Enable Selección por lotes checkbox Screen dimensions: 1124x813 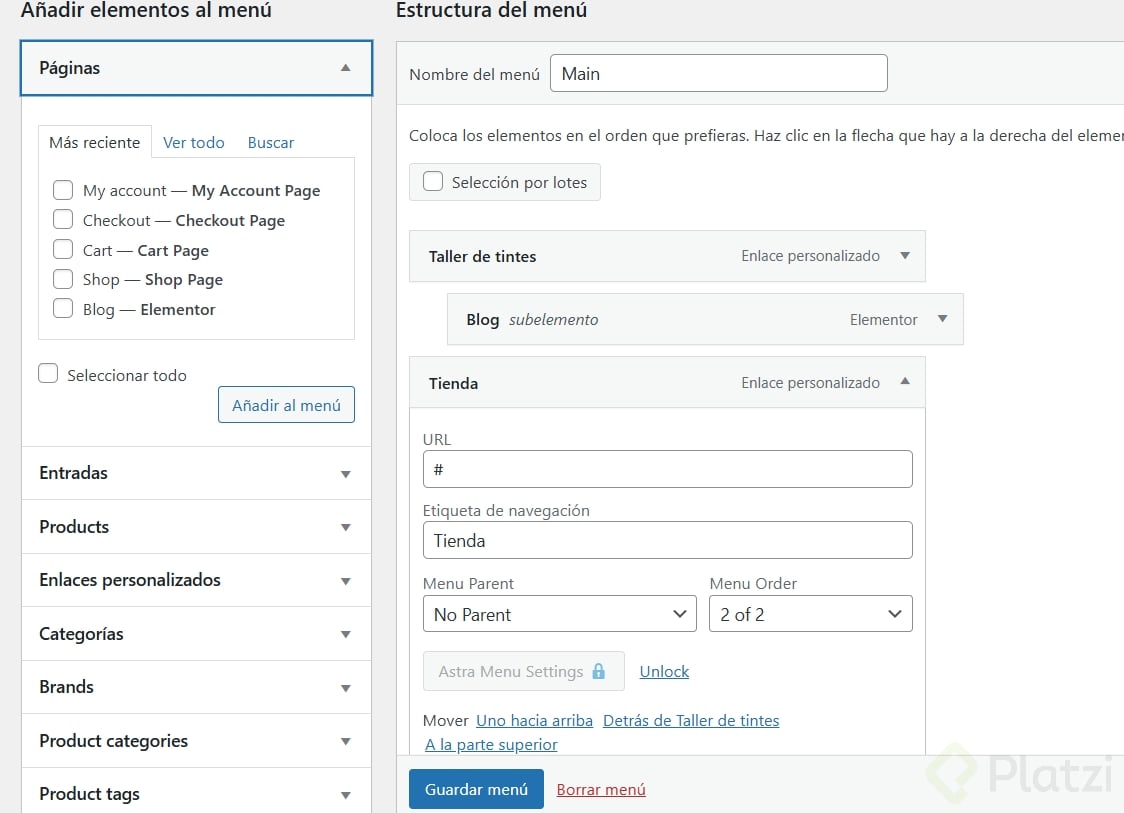point(433,182)
